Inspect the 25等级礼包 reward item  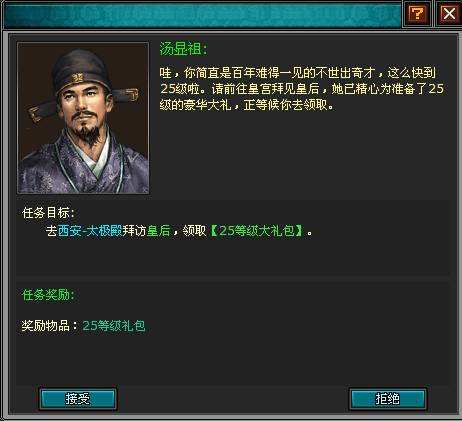click(x=114, y=326)
